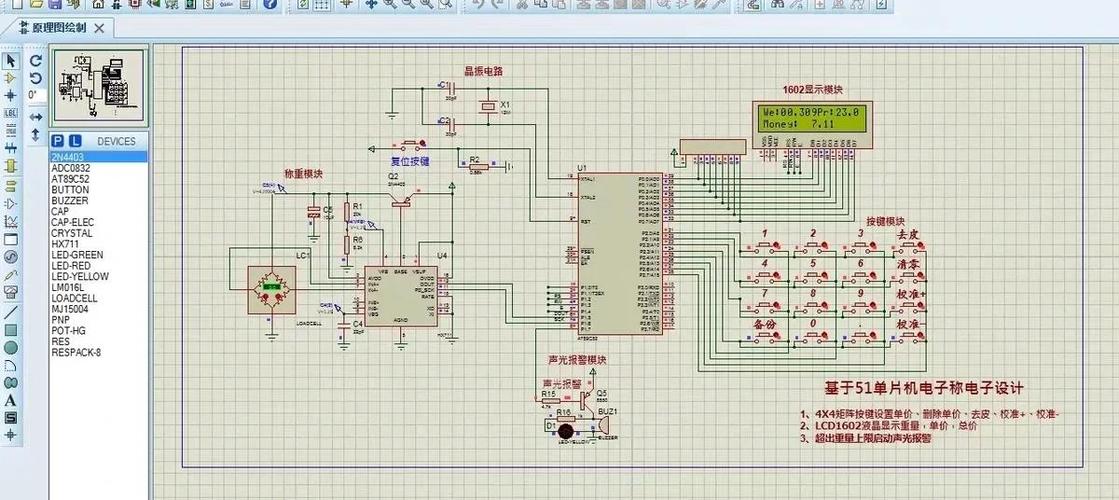
Task: Select the Terminals mode tool
Action: [11, 185]
